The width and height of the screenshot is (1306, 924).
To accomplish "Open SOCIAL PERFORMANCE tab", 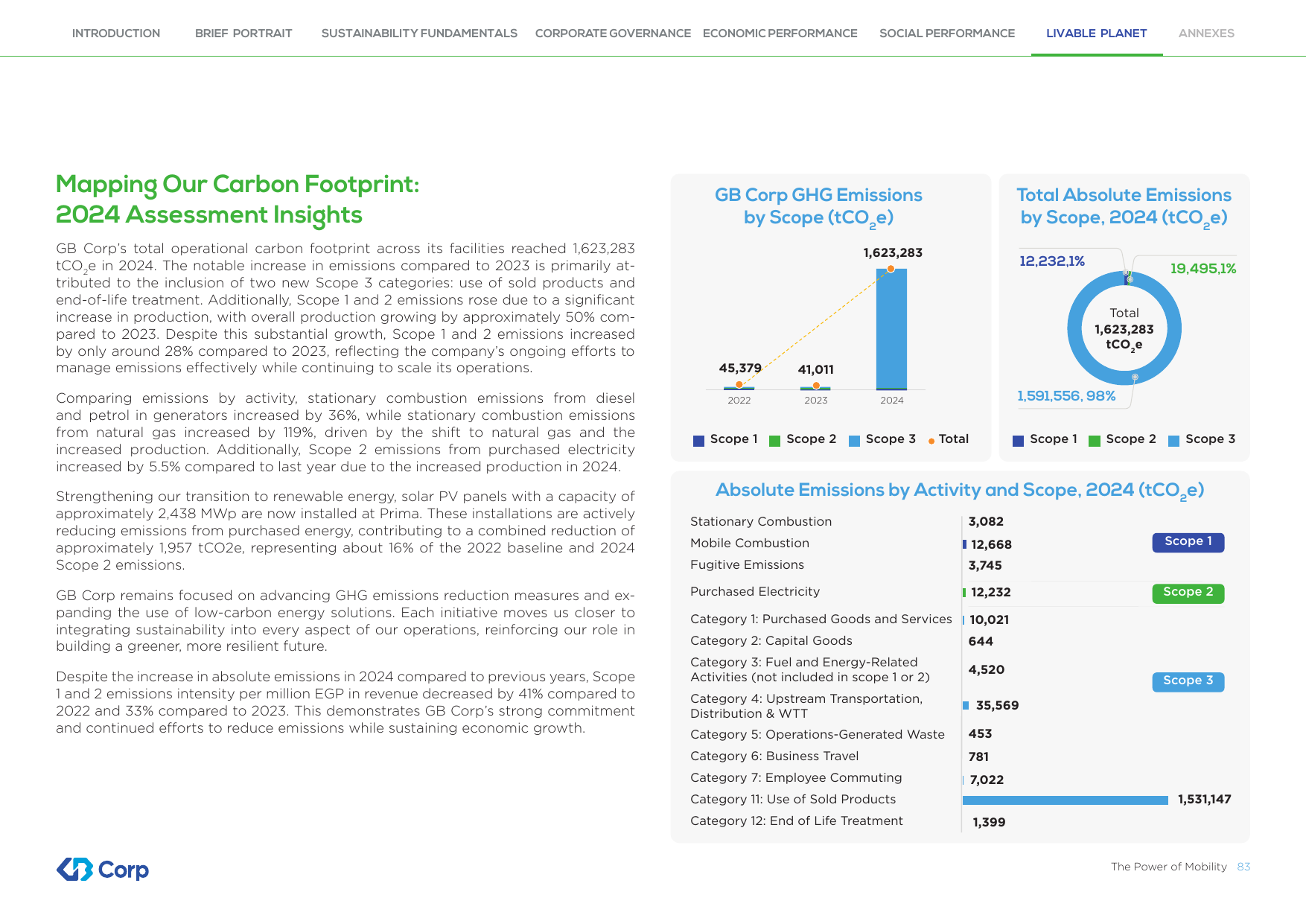I will (x=947, y=34).
